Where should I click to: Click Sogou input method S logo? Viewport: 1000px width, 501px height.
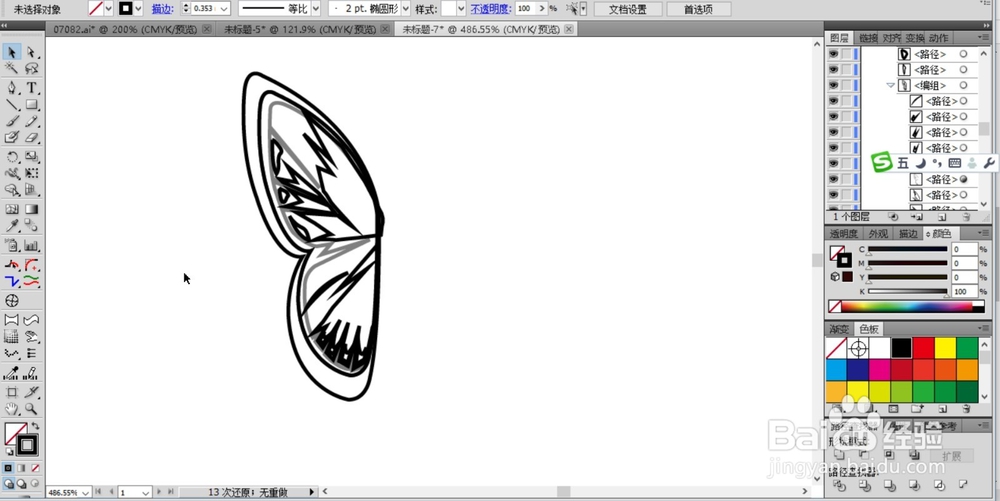click(881, 163)
